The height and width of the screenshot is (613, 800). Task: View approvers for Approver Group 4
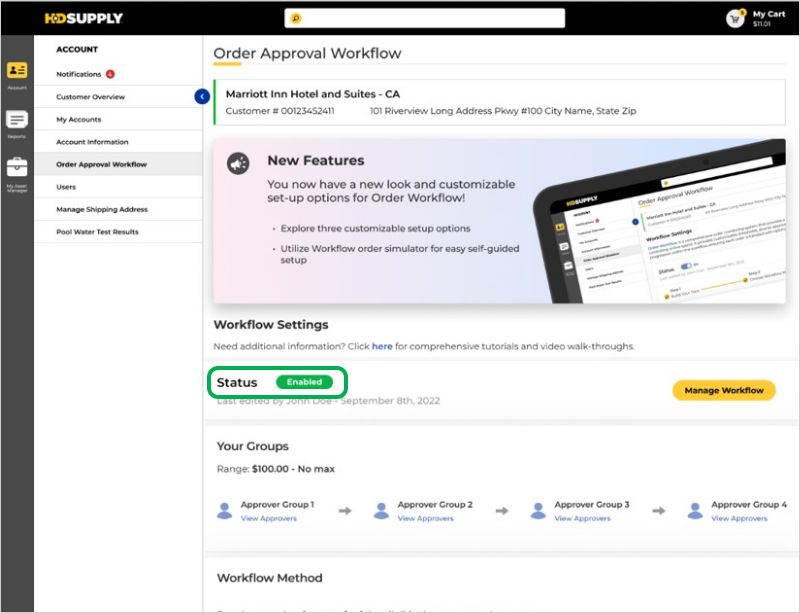[x=739, y=518]
